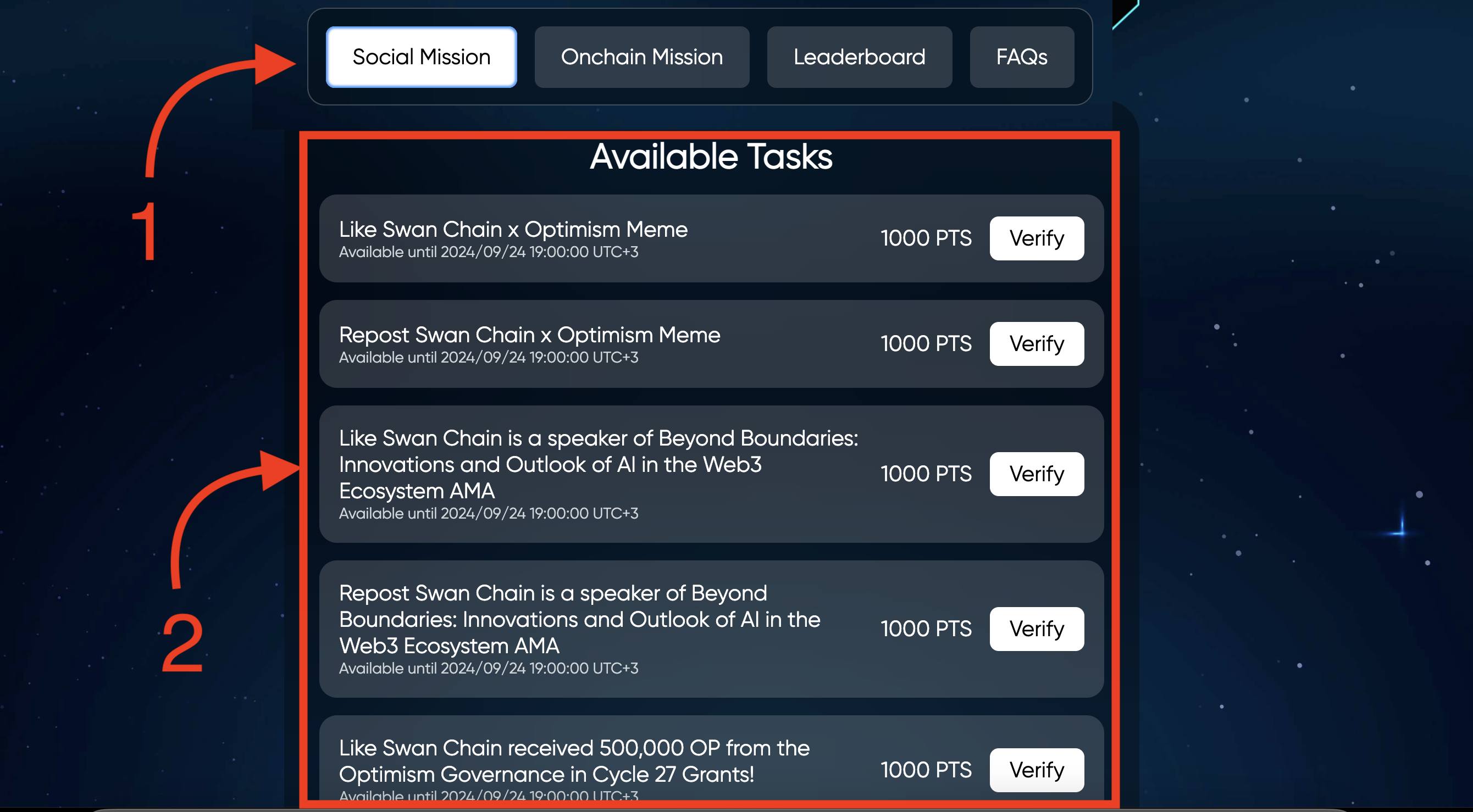Screen dimensions: 1473x812
Task: Click the "Like Swan Chain is a speaker" task title
Action: tap(598, 465)
